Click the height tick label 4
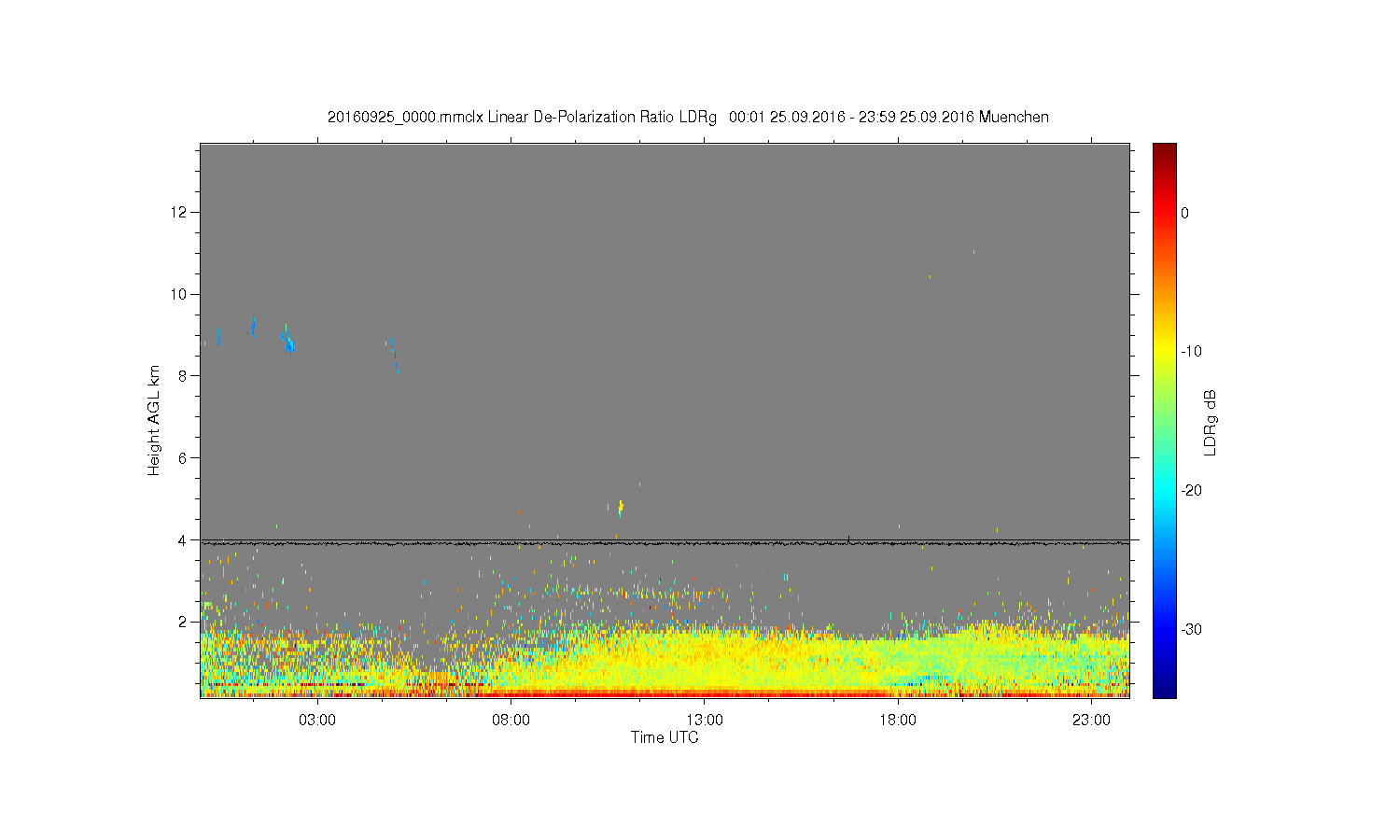The height and width of the screenshot is (840, 1400). click(184, 539)
